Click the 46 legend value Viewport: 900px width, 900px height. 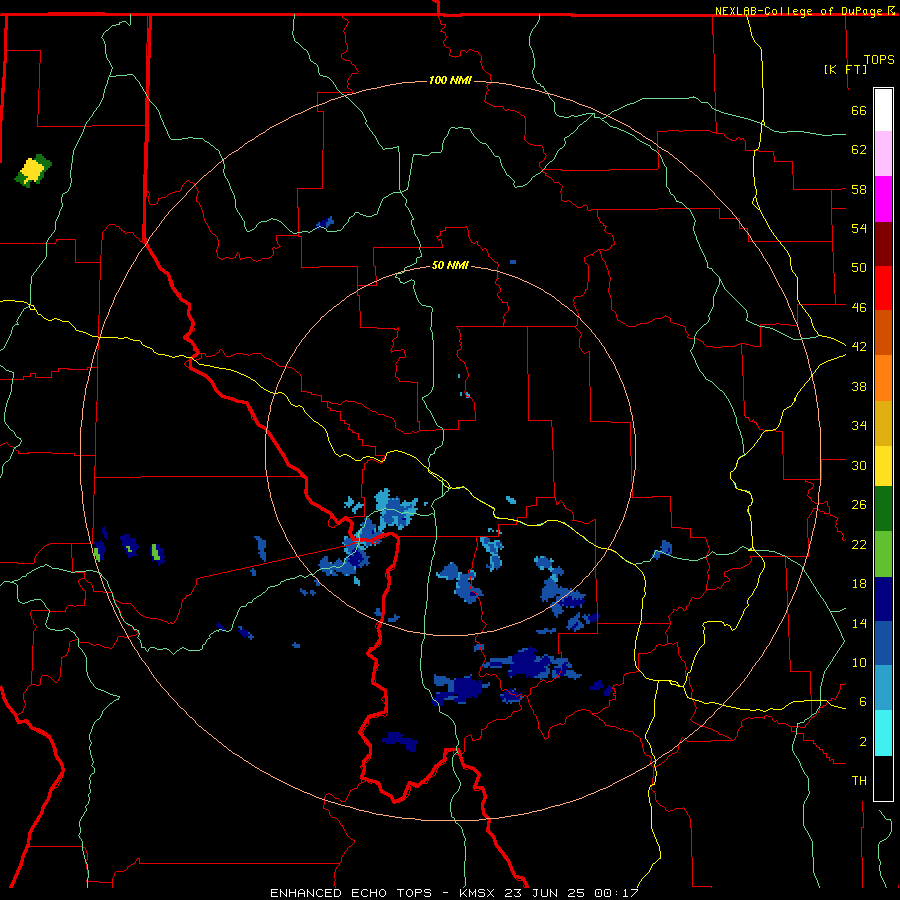(x=859, y=308)
